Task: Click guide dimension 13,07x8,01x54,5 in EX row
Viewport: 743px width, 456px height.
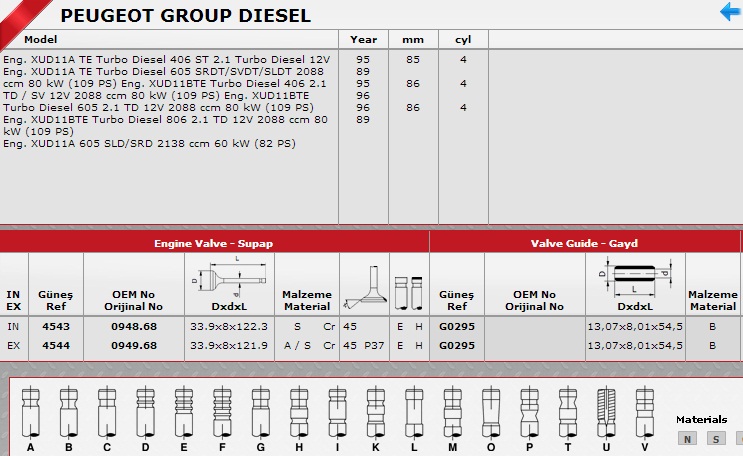Action: click(x=635, y=346)
